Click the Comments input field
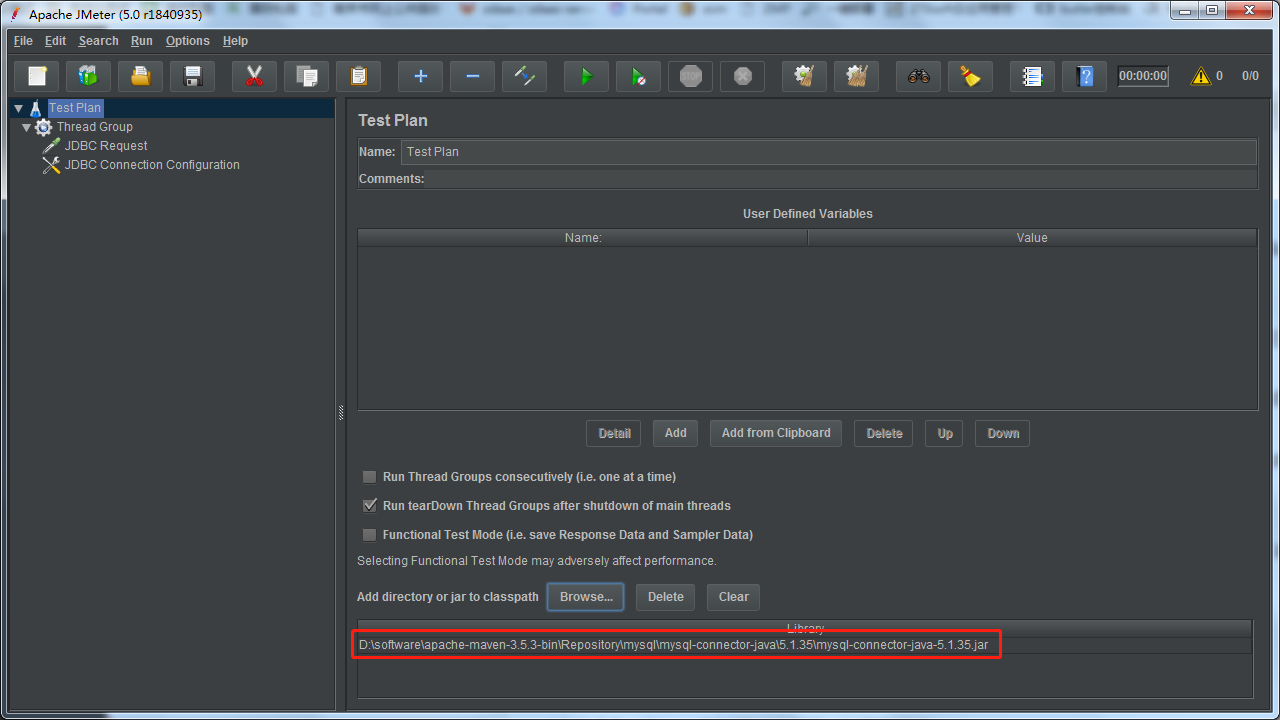 click(x=842, y=179)
